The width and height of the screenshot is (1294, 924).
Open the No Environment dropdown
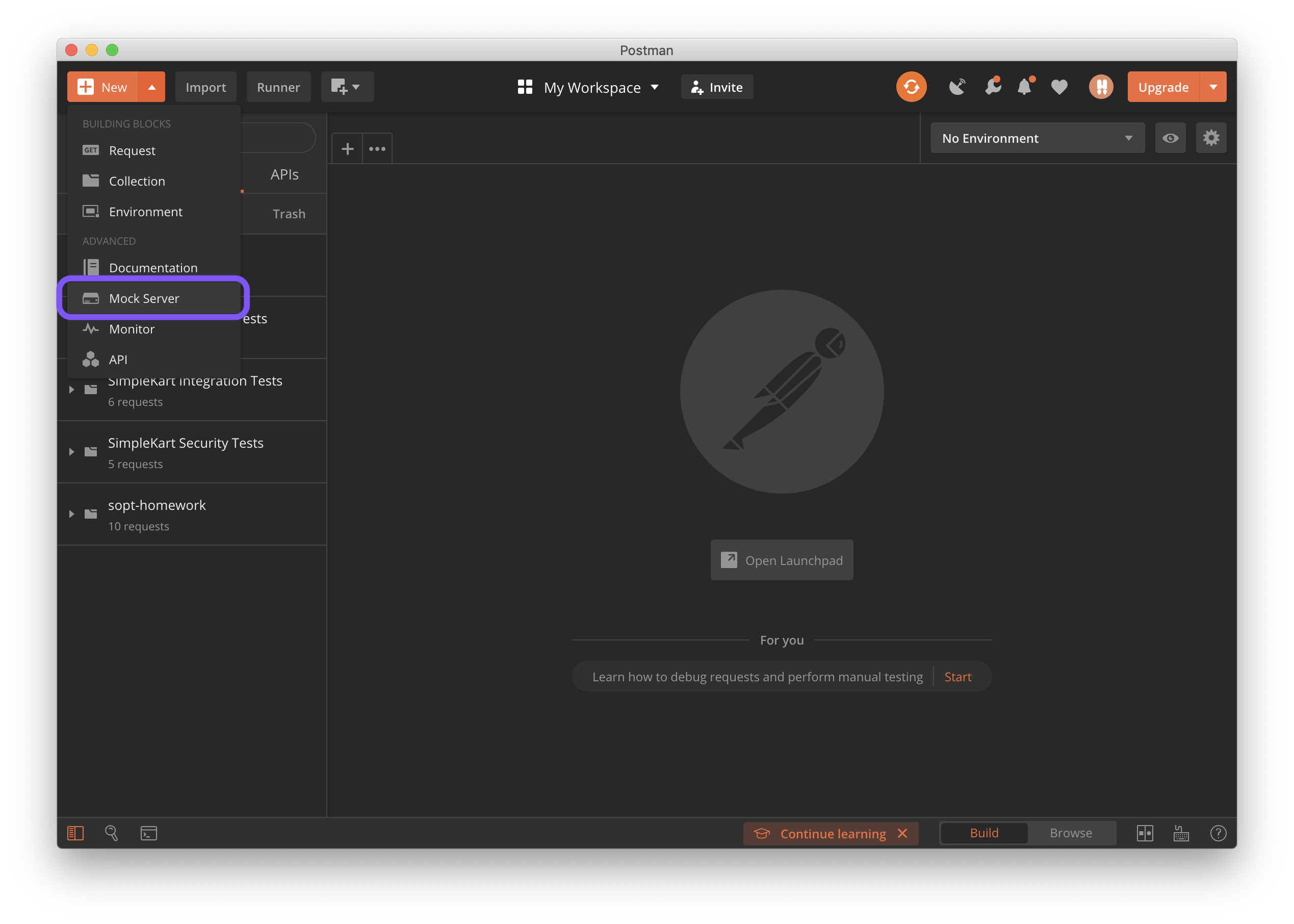(1037, 138)
